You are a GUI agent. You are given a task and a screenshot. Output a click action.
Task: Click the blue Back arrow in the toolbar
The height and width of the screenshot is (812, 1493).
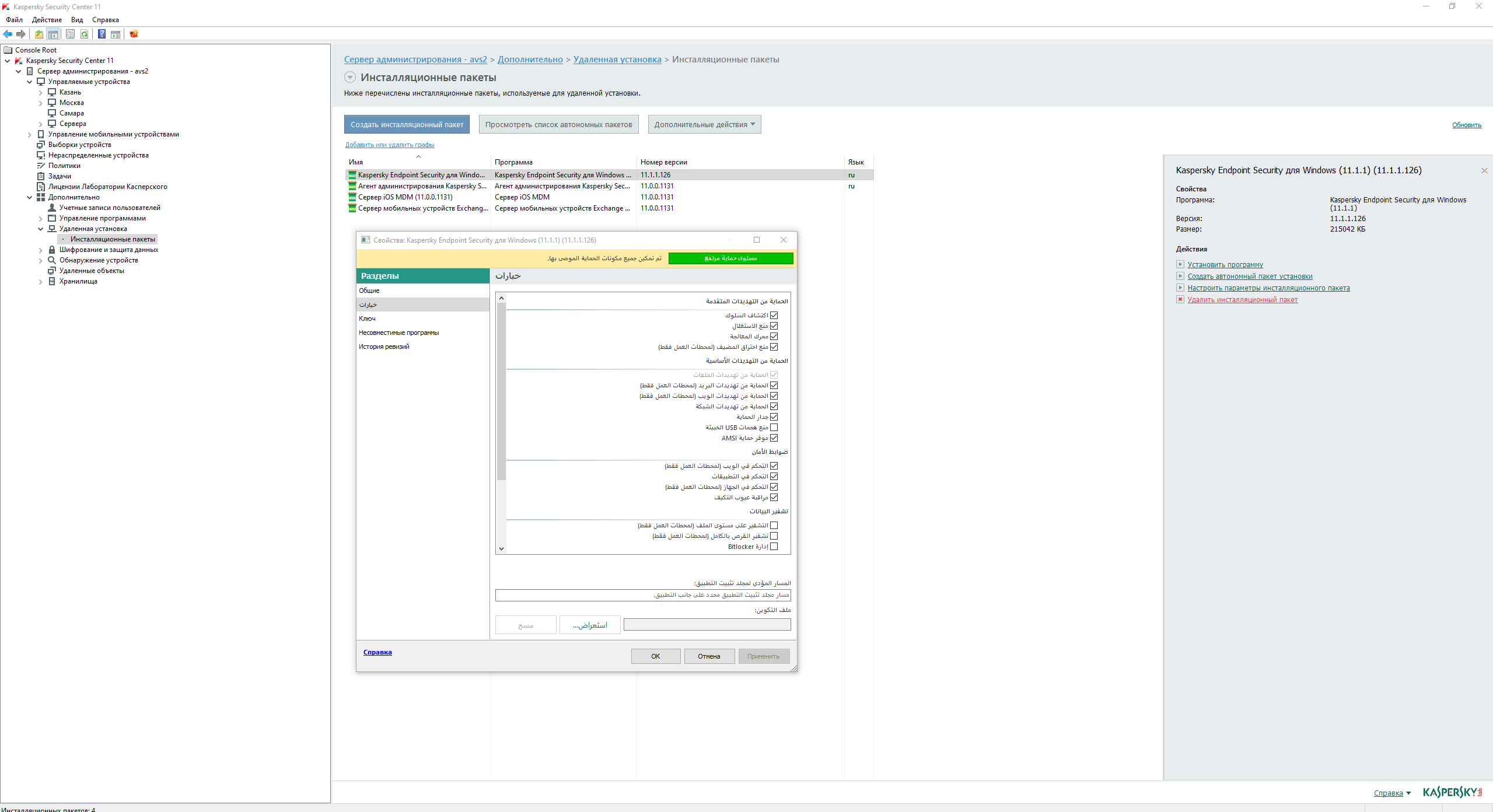pos(8,34)
